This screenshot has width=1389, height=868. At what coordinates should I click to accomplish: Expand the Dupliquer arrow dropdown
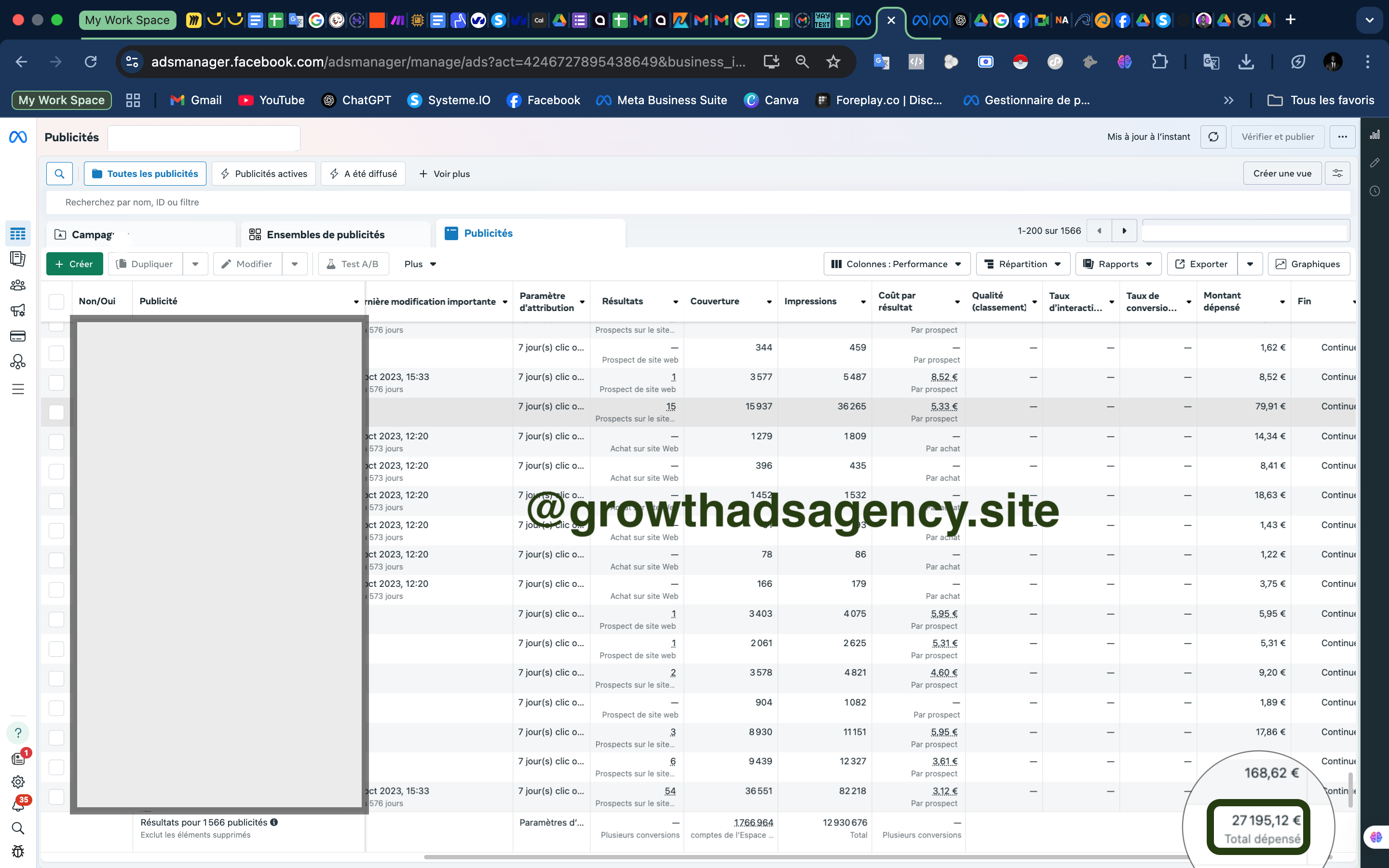tap(195, 263)
